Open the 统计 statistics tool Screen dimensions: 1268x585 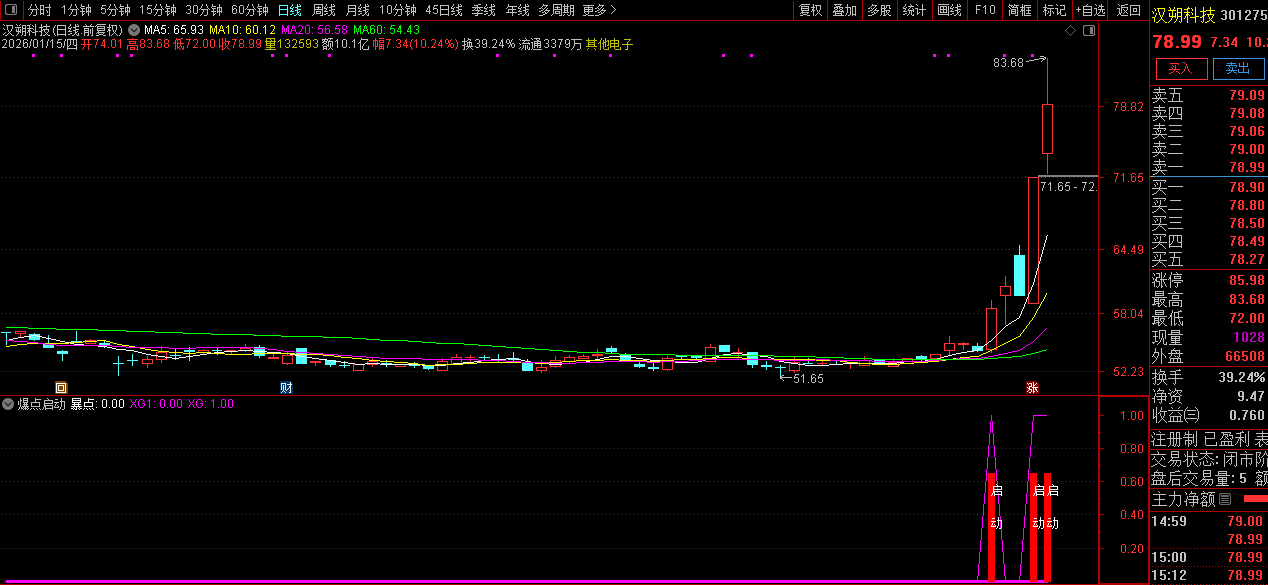[914, 10]
